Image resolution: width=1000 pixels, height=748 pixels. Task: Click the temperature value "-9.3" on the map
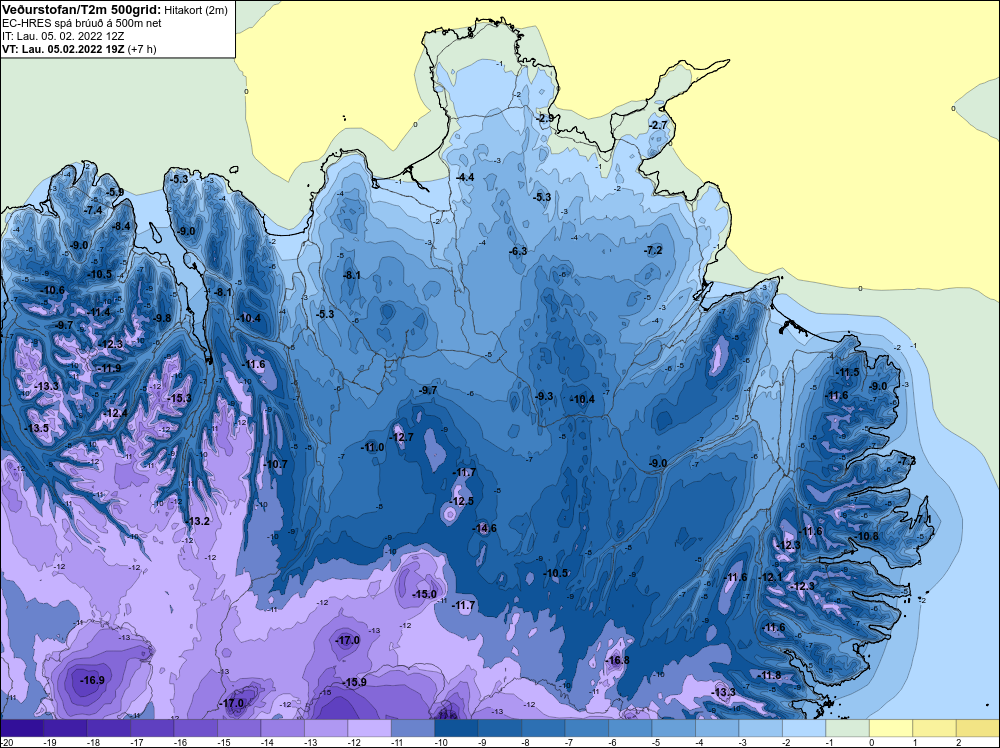tap(543, 396)
